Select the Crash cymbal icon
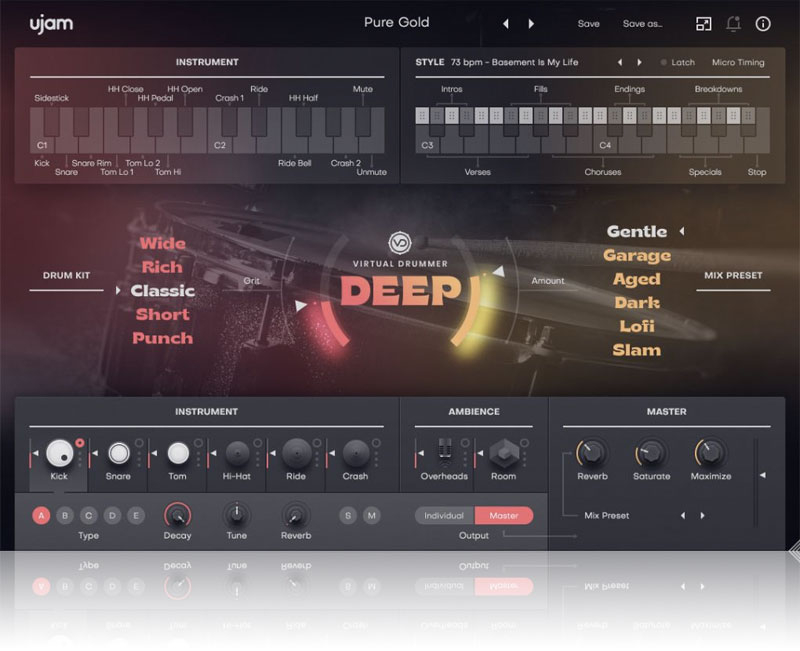Viewport: 800px width, 651px height. click(355, 454)
